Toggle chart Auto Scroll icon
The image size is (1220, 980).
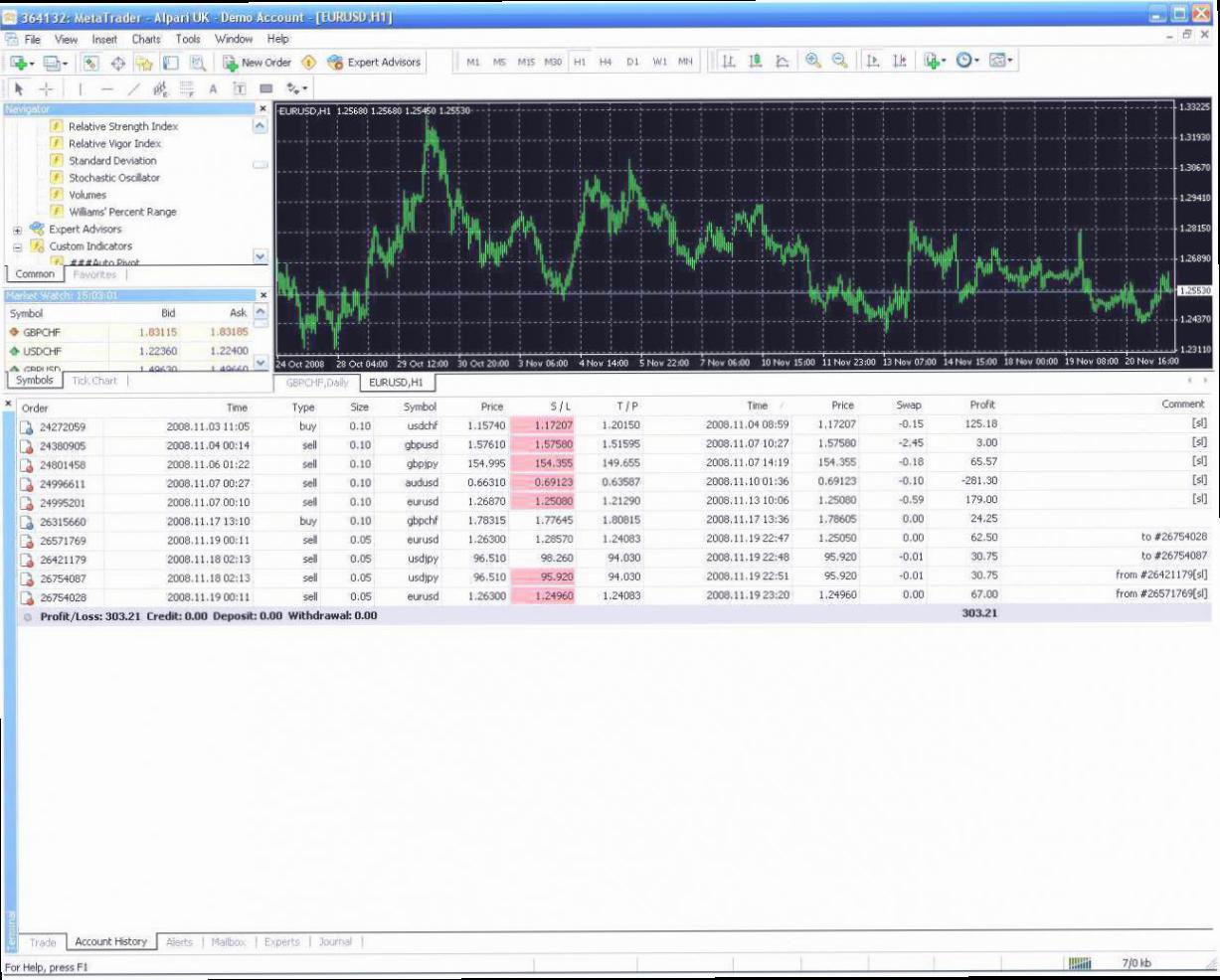[x=873, y=62]
